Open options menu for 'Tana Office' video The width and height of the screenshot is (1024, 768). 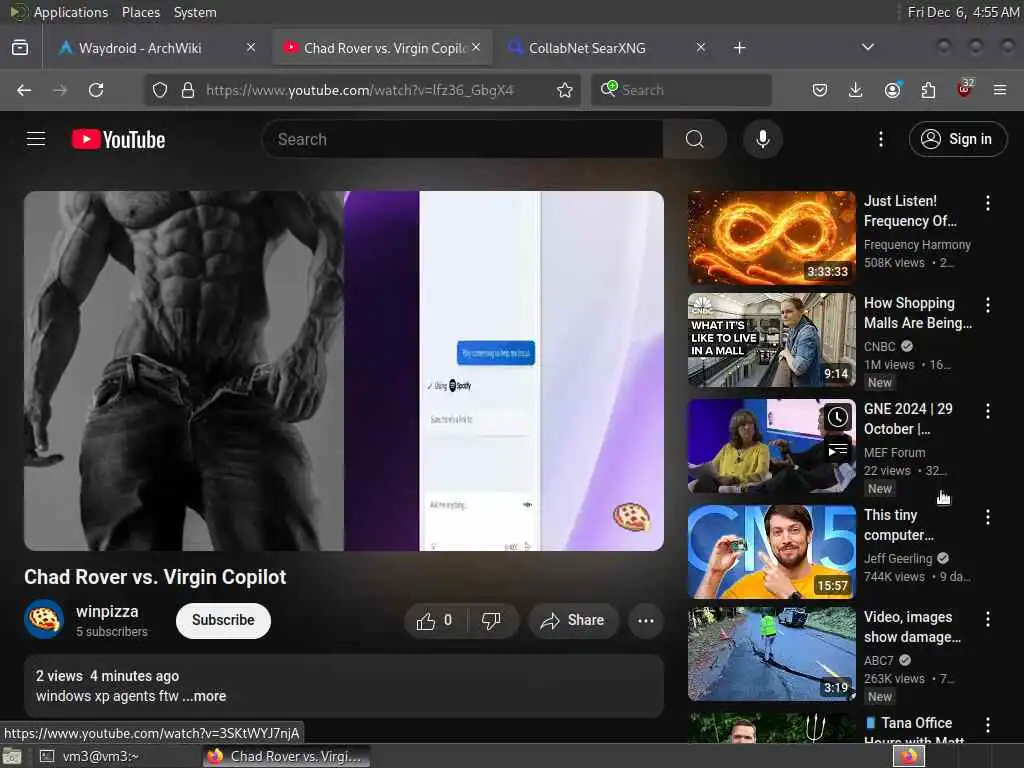click(x=987, y=725)
